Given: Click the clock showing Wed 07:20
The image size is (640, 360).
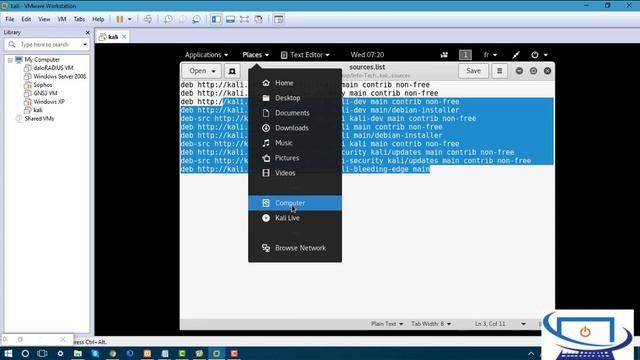Looking at the screenshot, I should click(367, 55).
